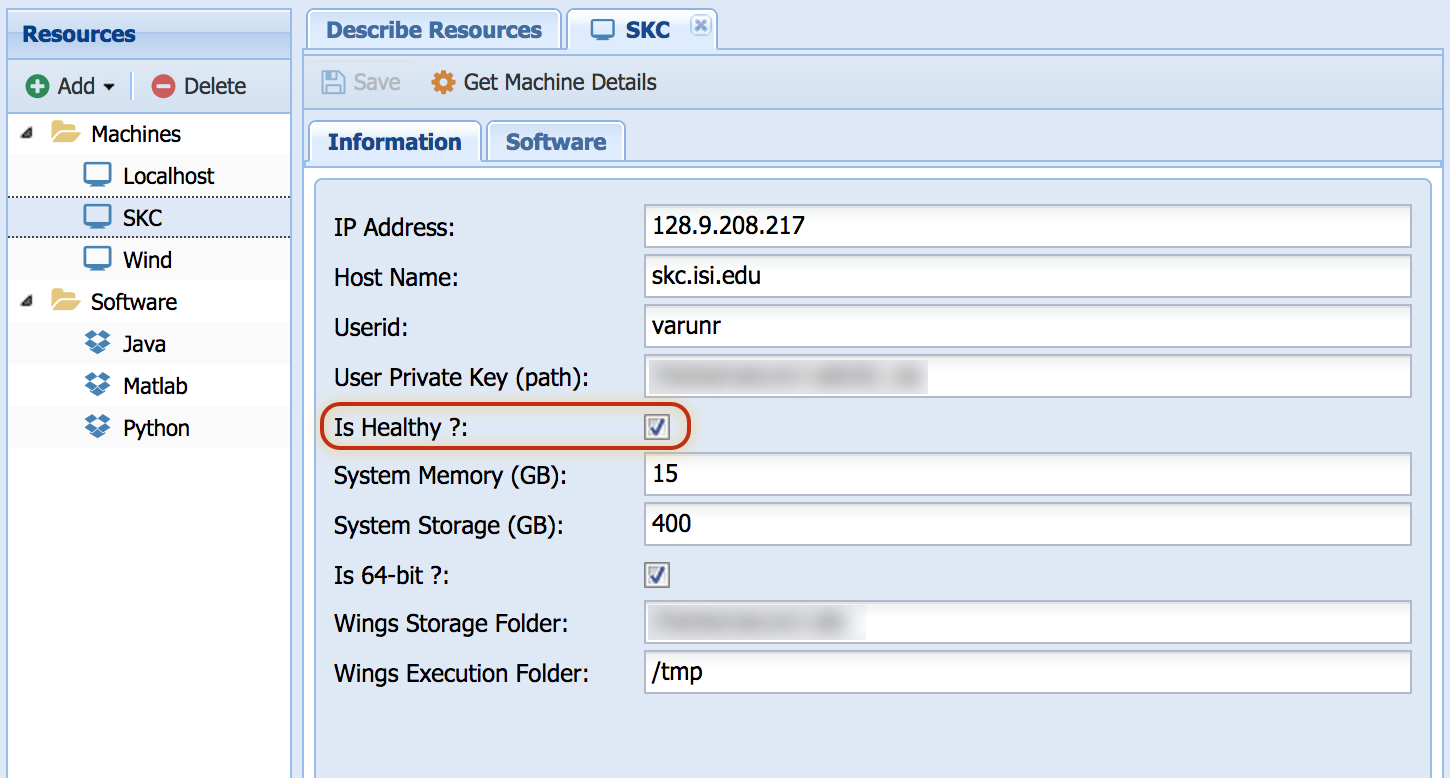
Task: Switch to the Software tab
Action: 555,142
